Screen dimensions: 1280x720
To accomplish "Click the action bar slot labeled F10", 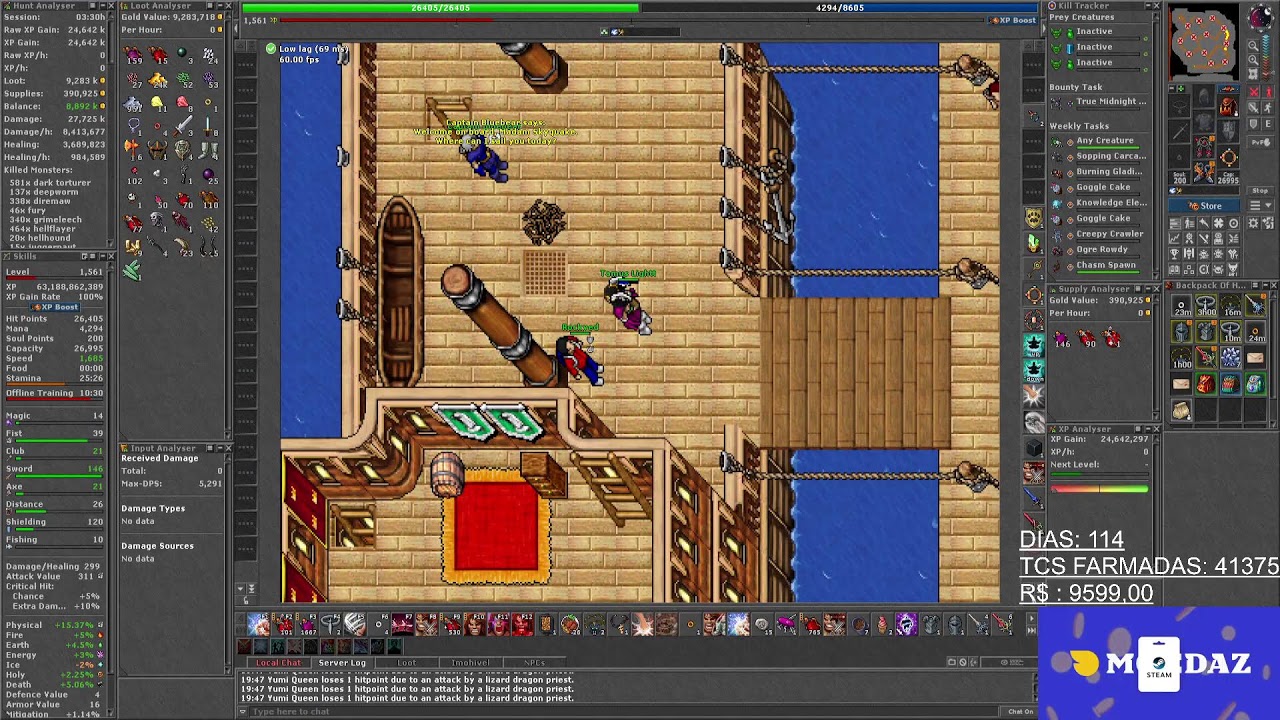I will [x=476, y=625].
